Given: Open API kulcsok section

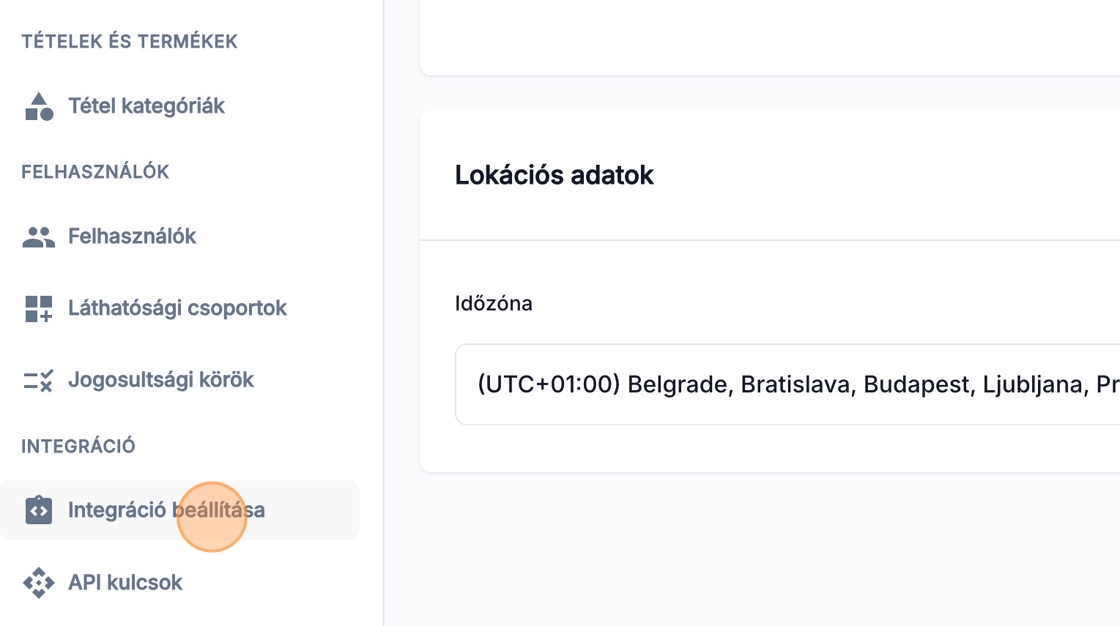Looking at the screenshot, I should coord(125,583).
